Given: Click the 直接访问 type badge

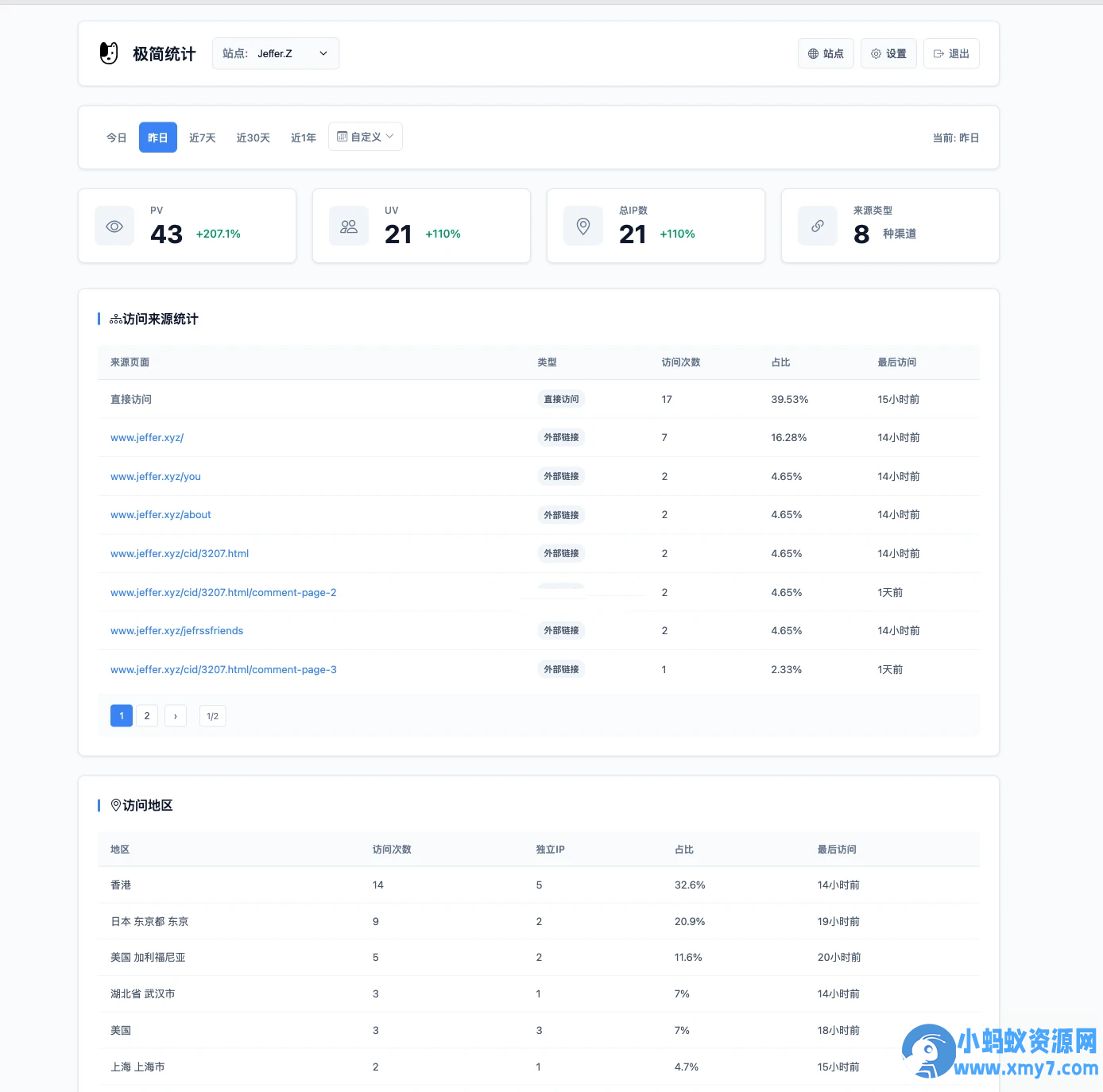Looking at the screenshot, I should (x=561, y=399).
